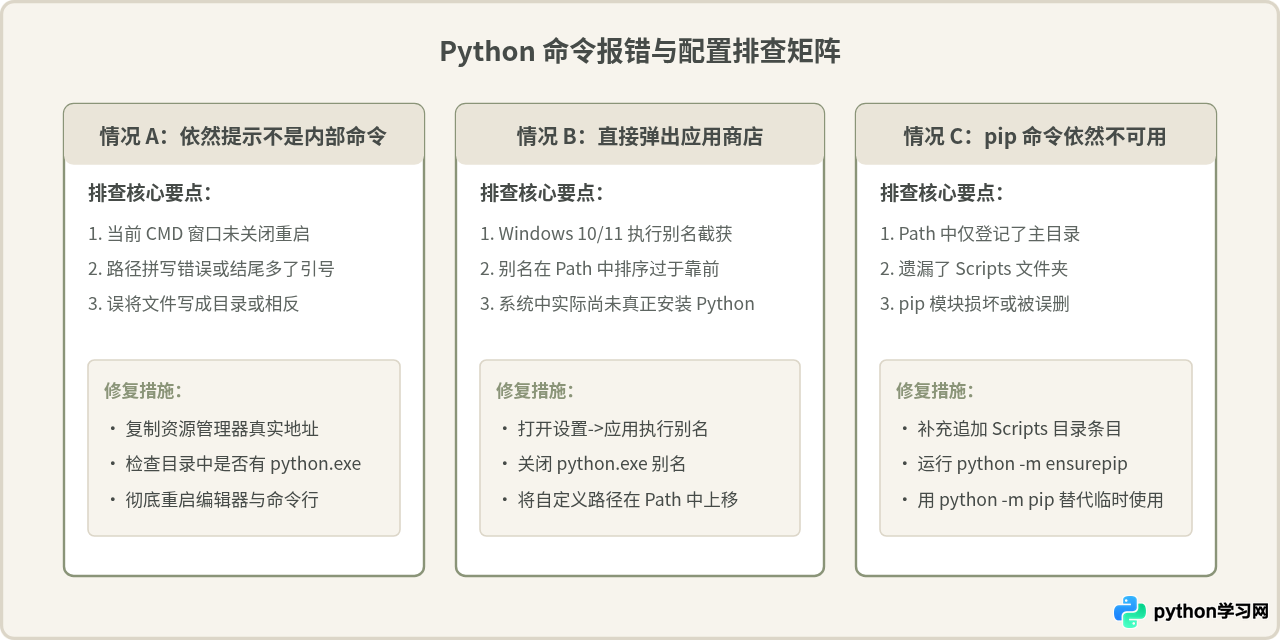The image size is (1280, 640).
Task: Click the title 'Python 命令报错与配置排查矩阵'
Action: pos(640,52)
